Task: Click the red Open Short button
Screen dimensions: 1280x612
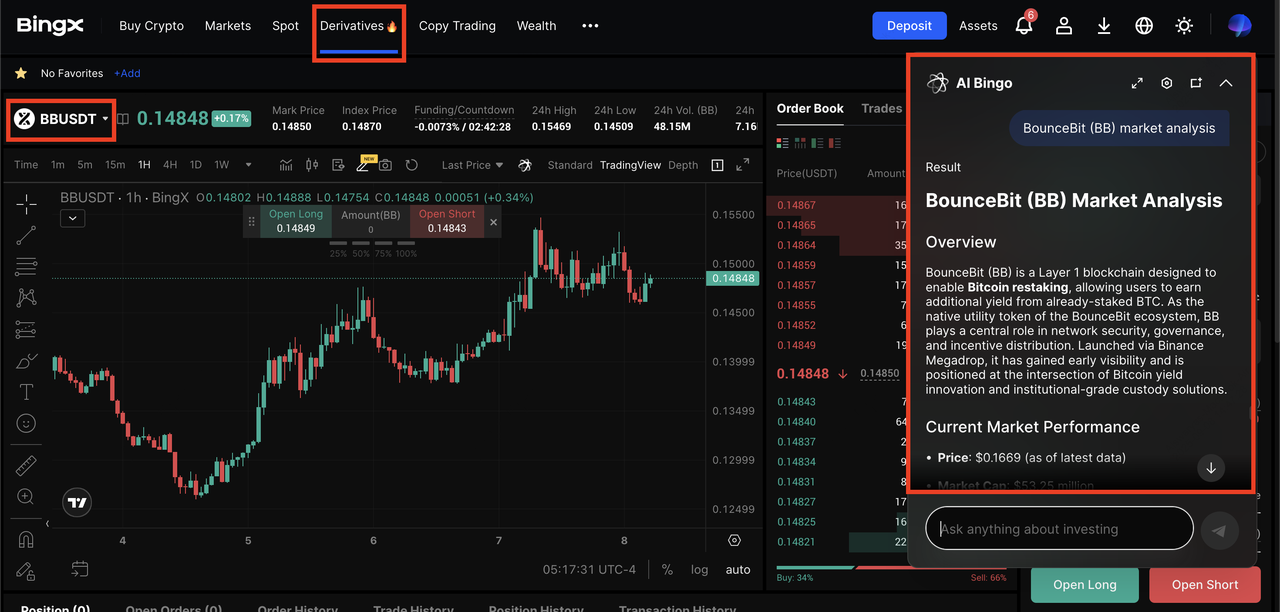Action: point(1204,585)
